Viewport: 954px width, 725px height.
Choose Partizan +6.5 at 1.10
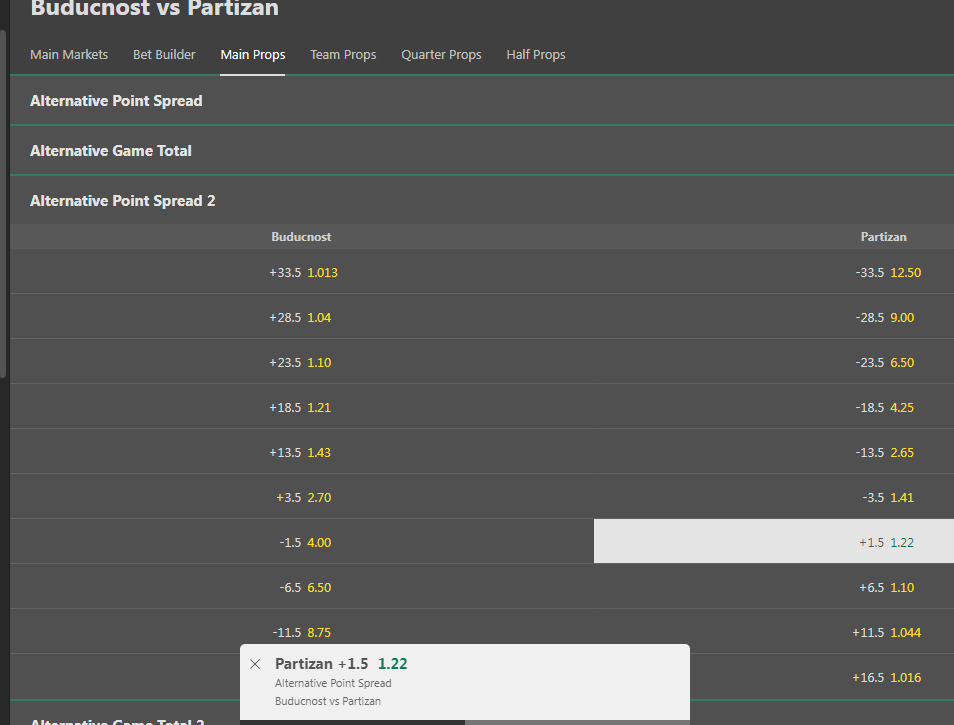pos(886,587)
